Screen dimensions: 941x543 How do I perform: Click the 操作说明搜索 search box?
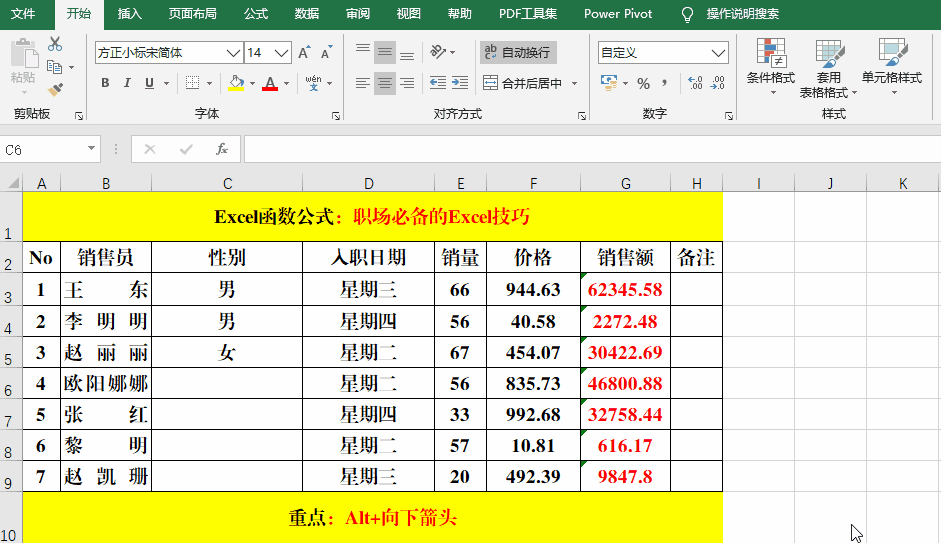click(742, 14)
